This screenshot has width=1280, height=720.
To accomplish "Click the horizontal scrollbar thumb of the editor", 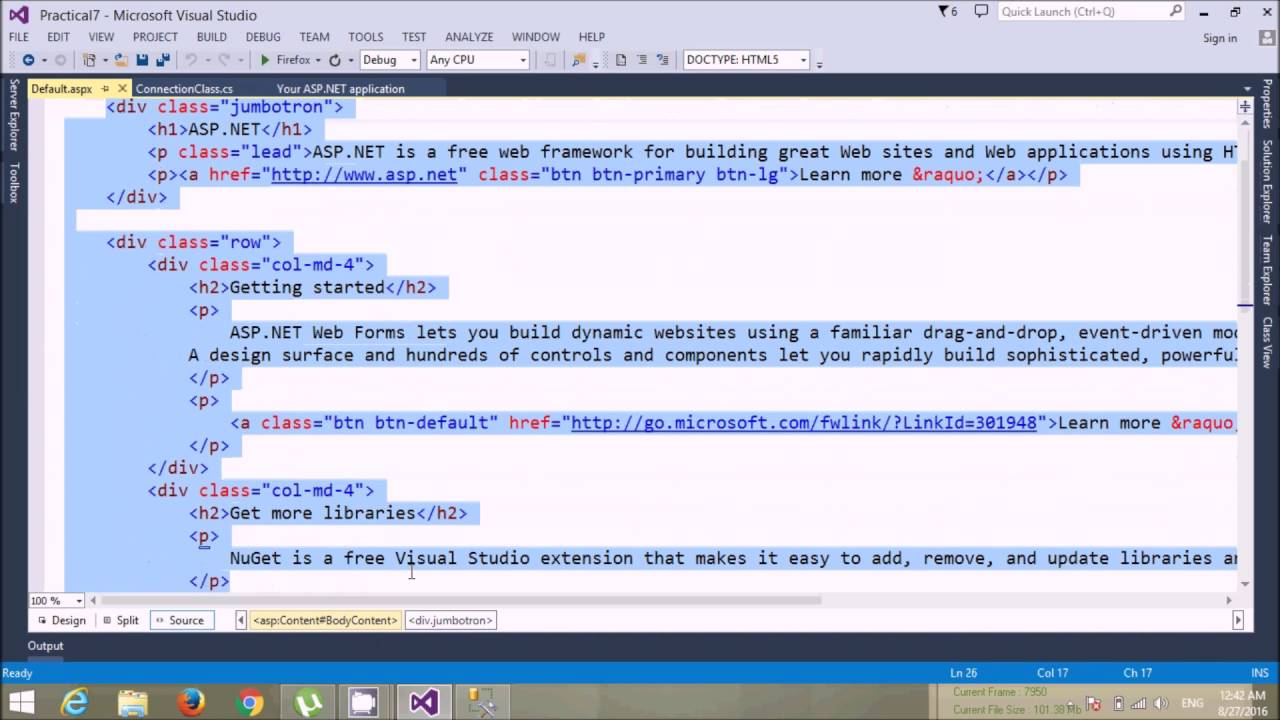I will pyautogui.click(x=460, y=601).
